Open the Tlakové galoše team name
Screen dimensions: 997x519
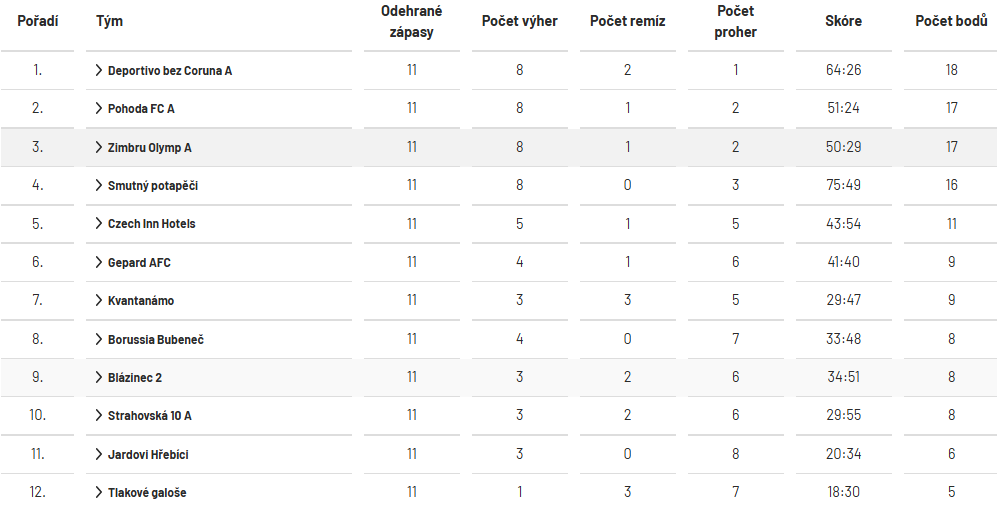pos(147,493)
